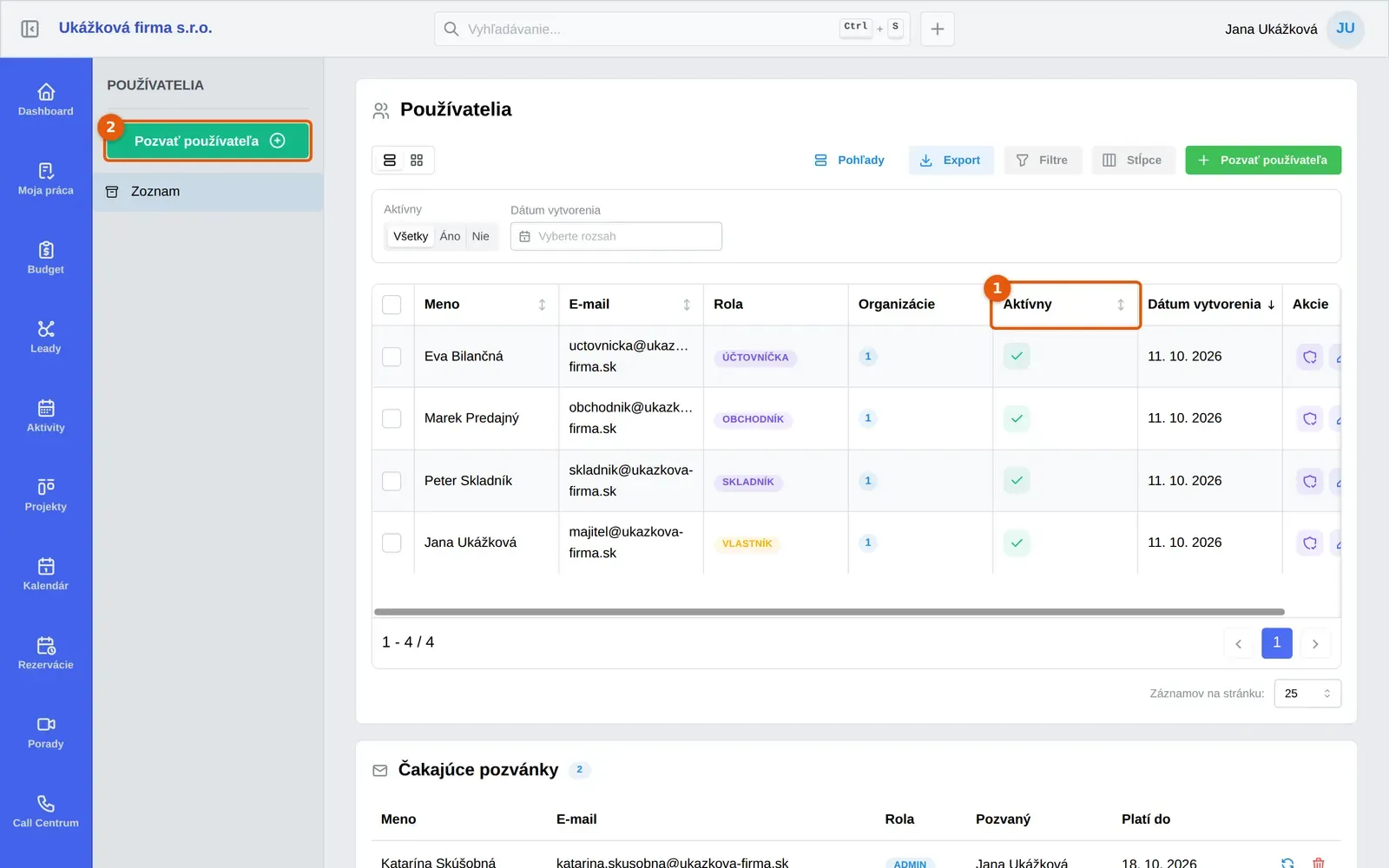Select Nie in the Aktívny filter
This screenshot has height=868, width=1389.
tap(480, 236)
